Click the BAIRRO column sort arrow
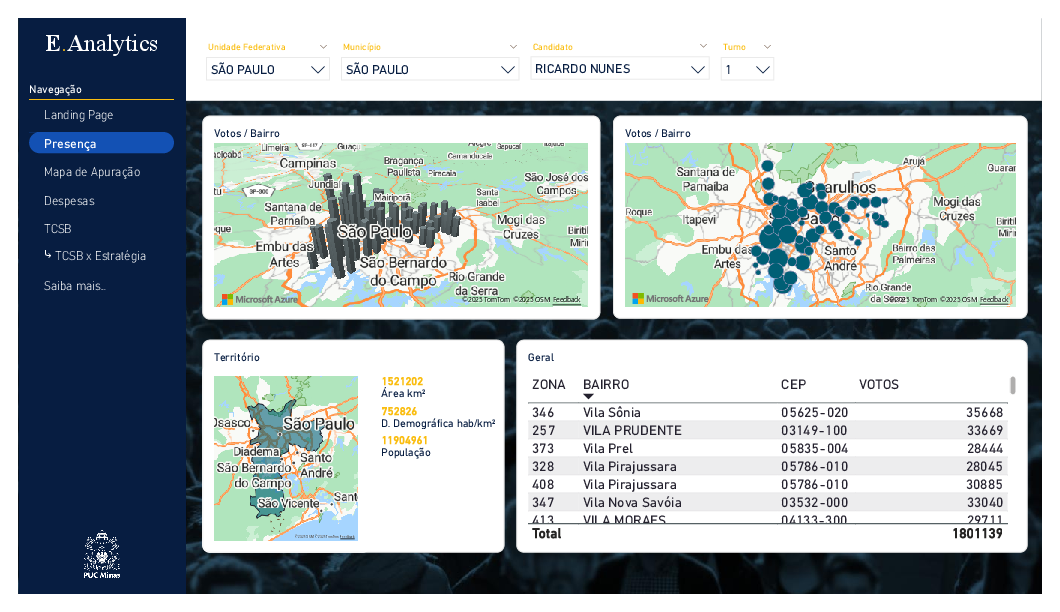The height and width of the screenshot is (612, 1060). click(x=588, y=396)
